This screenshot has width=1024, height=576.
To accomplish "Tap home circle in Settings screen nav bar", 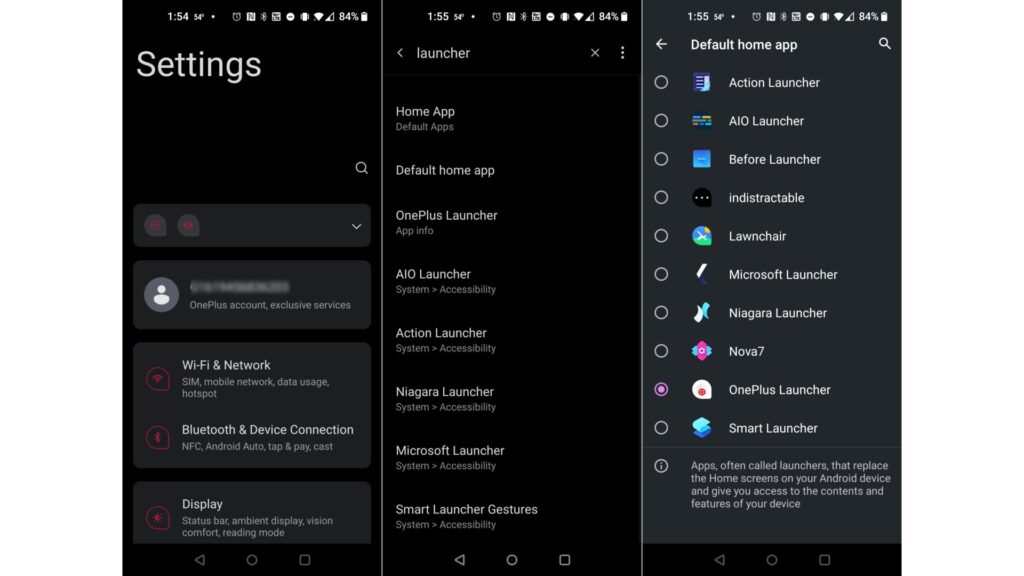I will [252, 560].
